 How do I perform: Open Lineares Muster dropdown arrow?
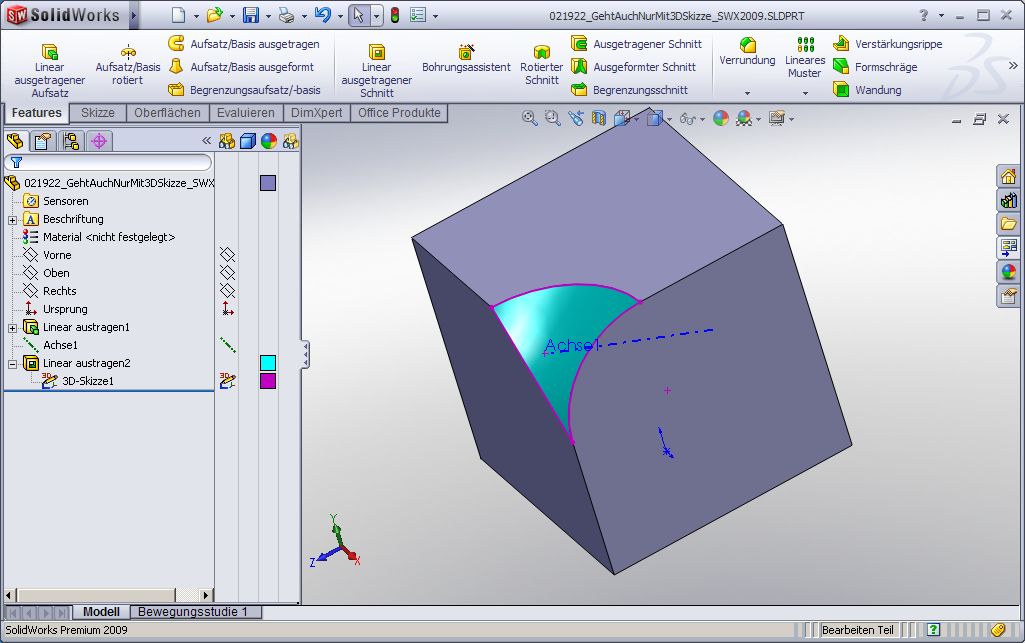pos(805,93)
